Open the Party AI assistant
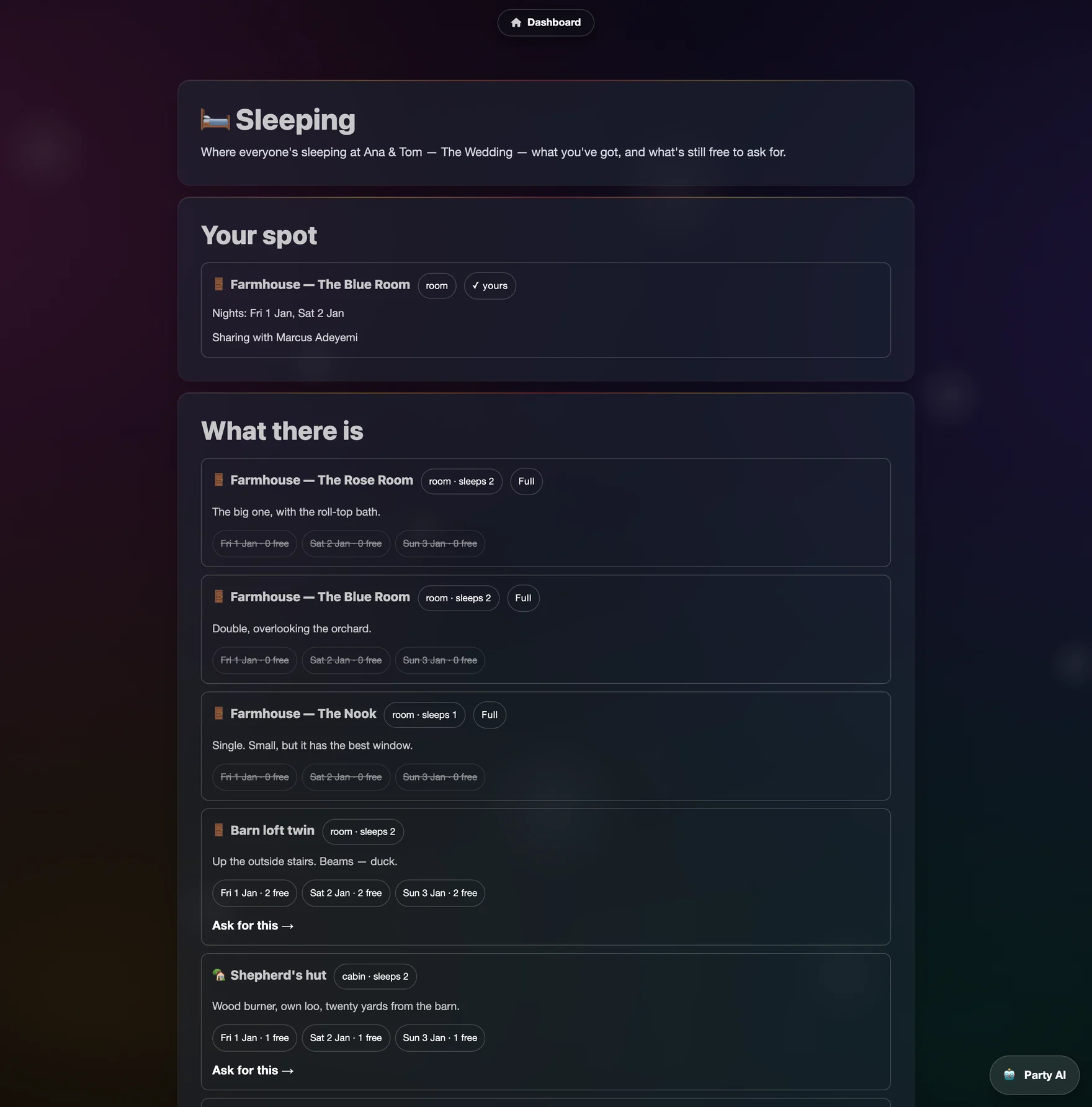This screenshot has width=1092, height=1107. (1034, 1075)
